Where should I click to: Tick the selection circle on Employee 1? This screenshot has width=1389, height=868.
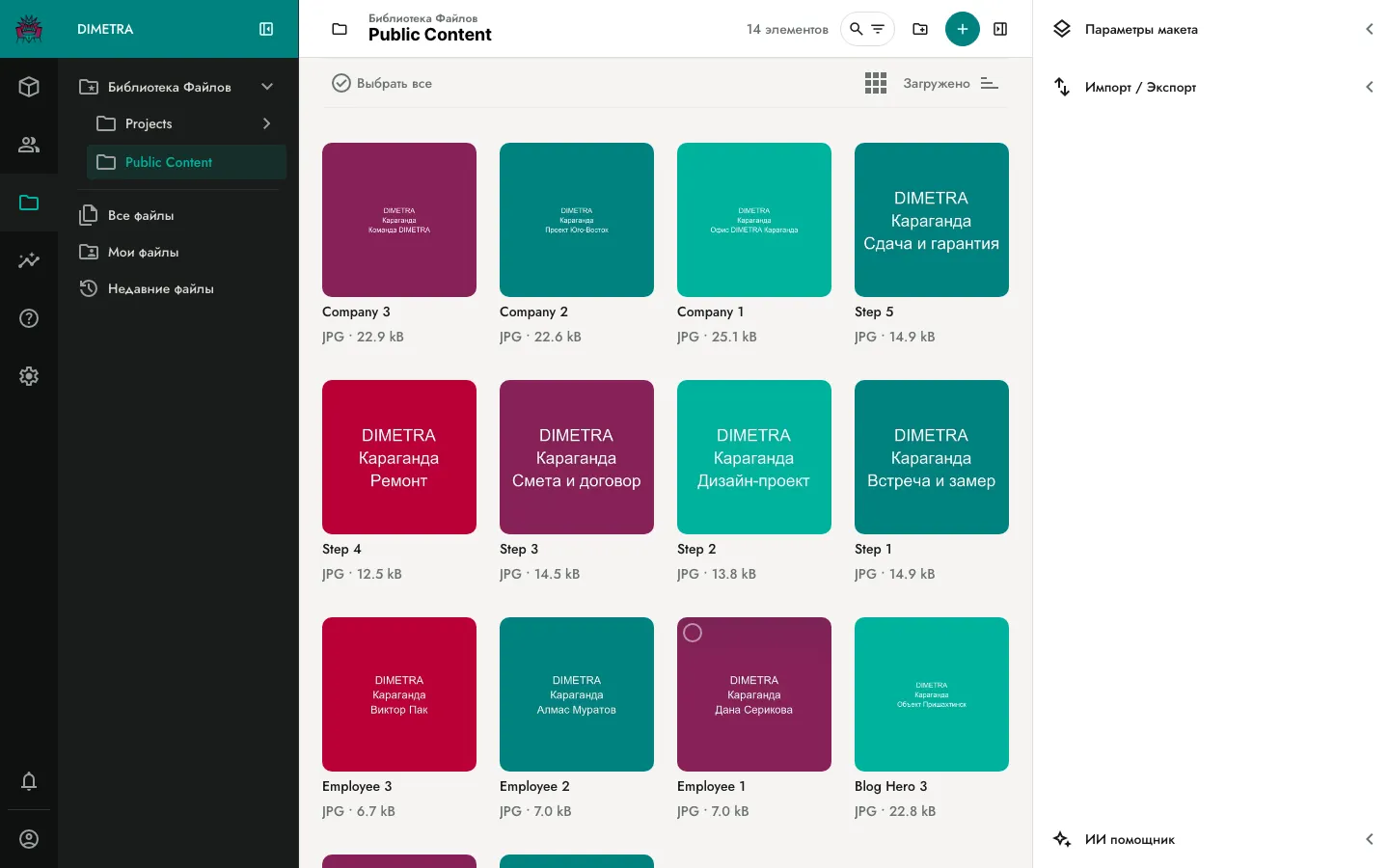click(693, 633)
